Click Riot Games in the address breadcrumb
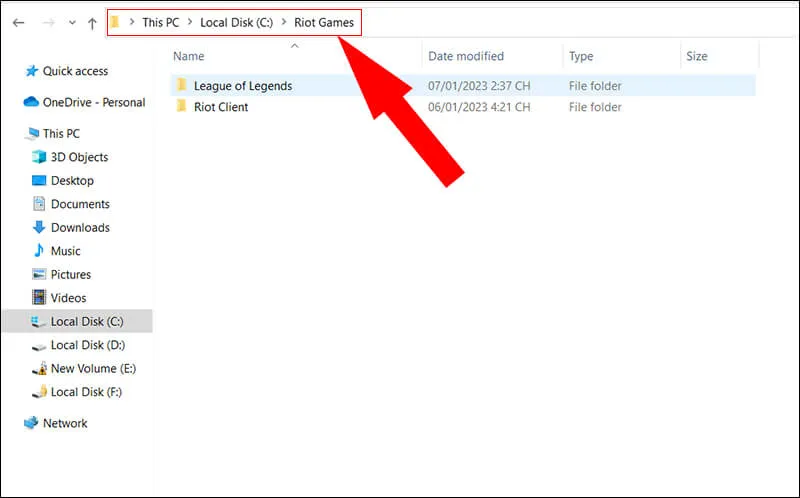800x498 pixels. (324, 22)
